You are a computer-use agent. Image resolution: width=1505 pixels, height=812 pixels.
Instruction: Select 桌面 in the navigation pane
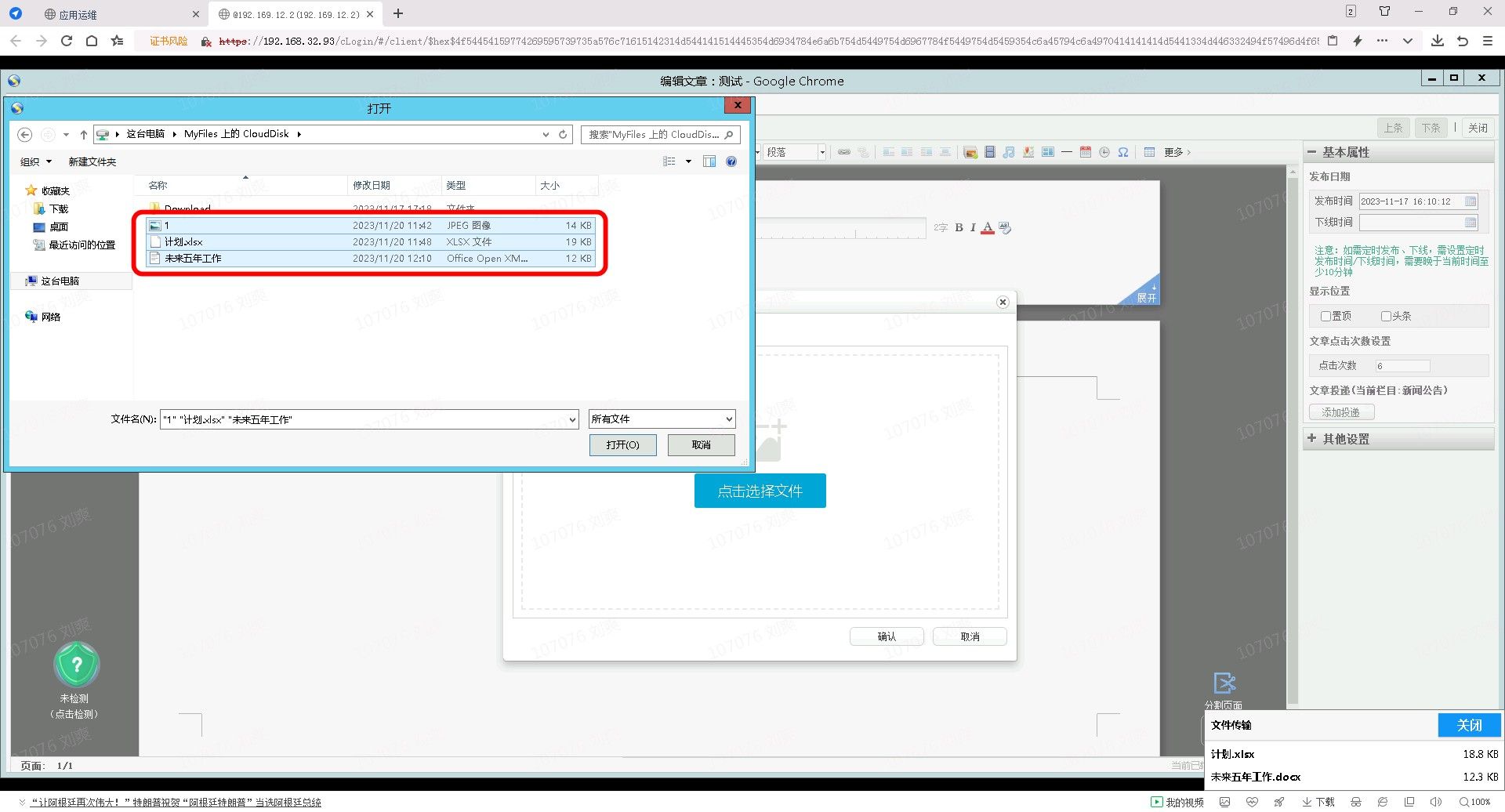coord(59,227)
